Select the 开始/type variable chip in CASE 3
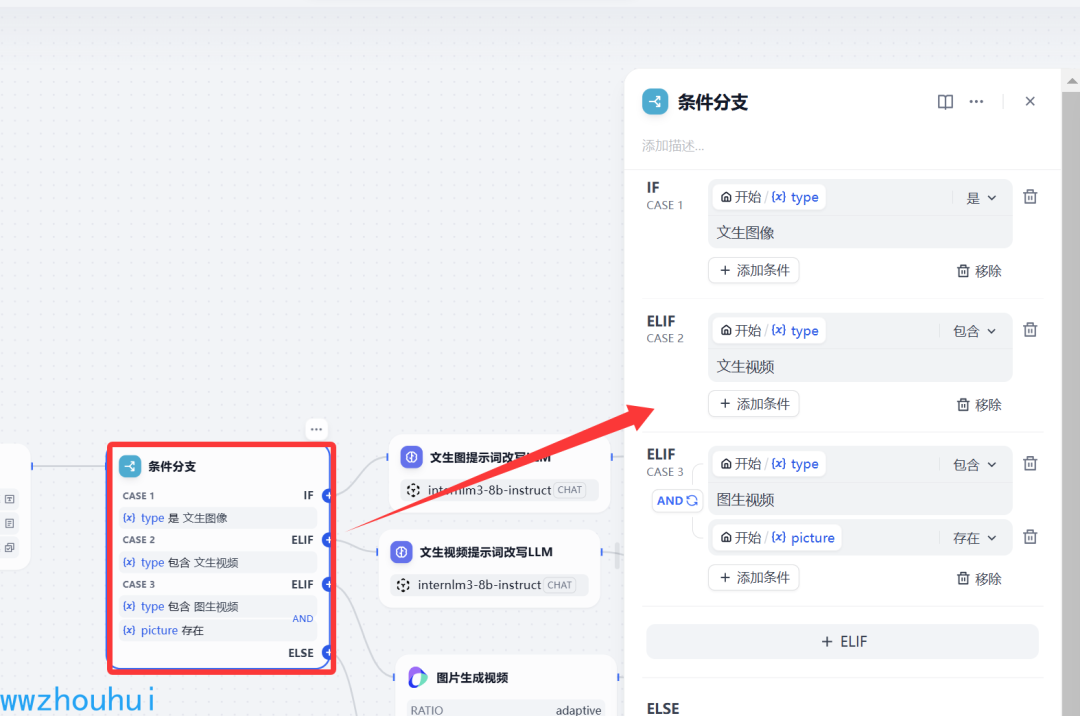The height and width of the screenshot is (716, 1080). tap(769, 464)
